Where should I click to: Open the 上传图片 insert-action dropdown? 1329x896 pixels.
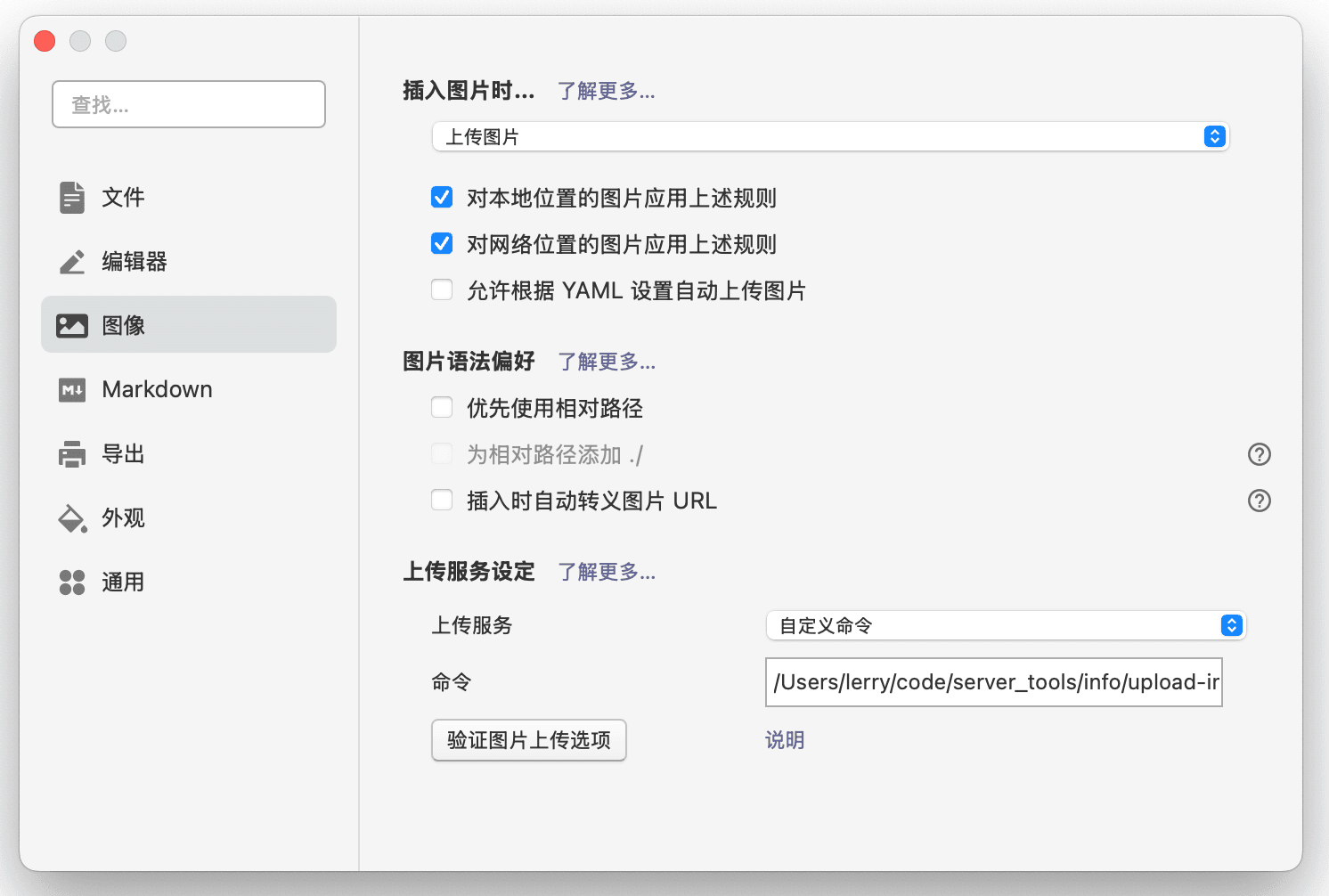click(830, 136)
